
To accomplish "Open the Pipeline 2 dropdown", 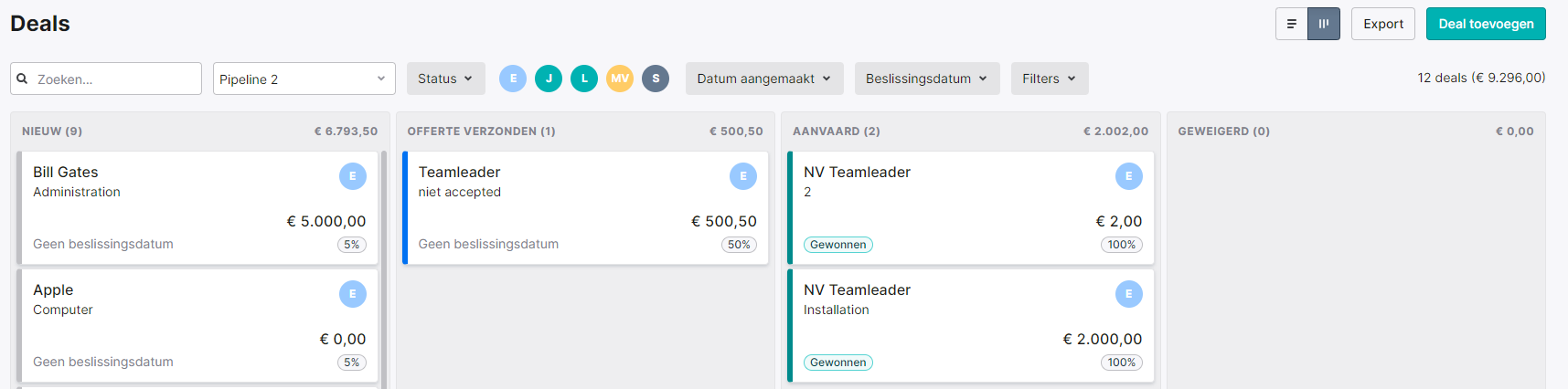I will coord(304,79).
